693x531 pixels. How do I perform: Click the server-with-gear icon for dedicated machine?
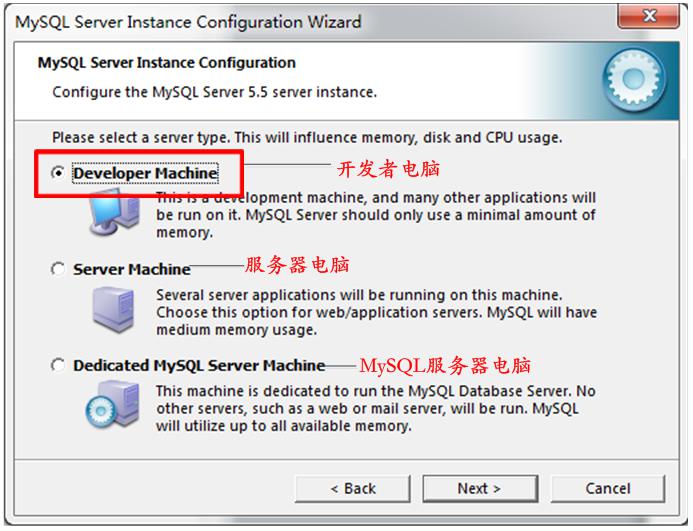(x=113, y=405)
